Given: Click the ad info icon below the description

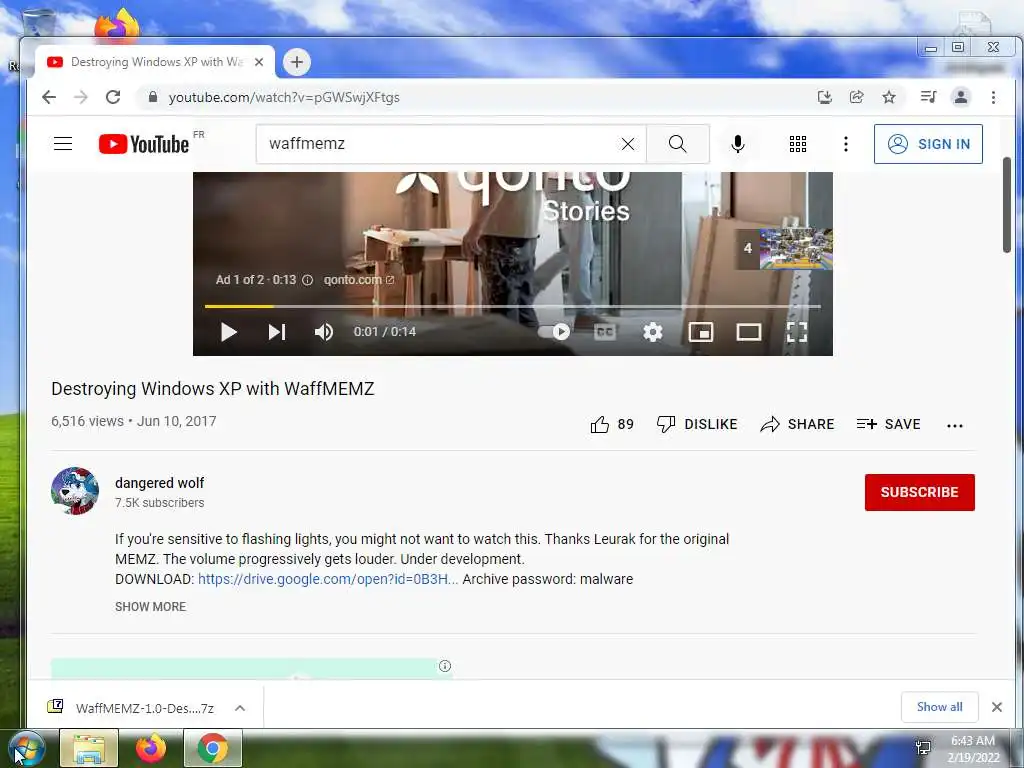Looking at the screenshot, I should 445,666.
